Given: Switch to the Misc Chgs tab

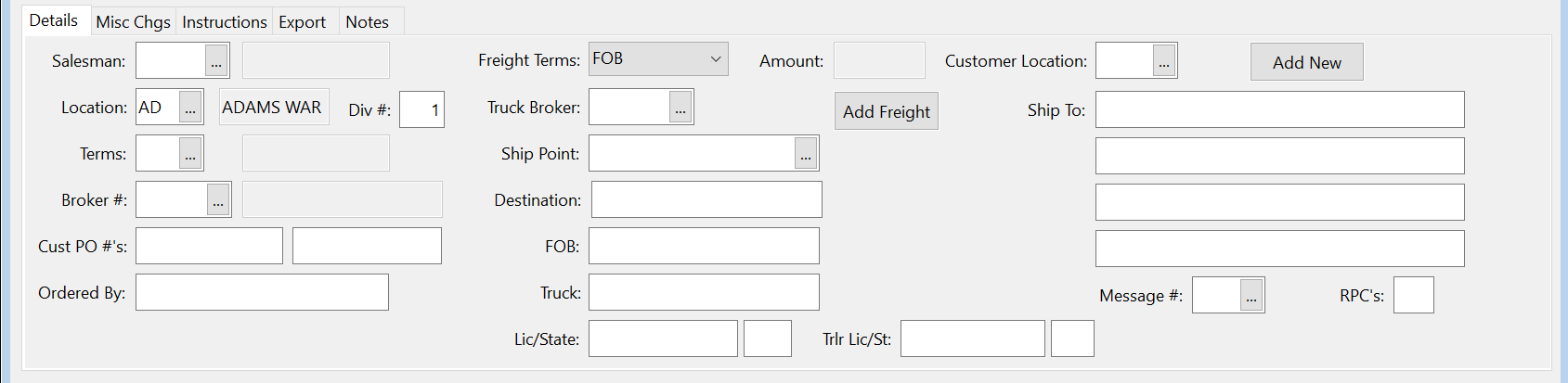Looking at the screenshot, I should pyautogui.click(x=134, y=22).
